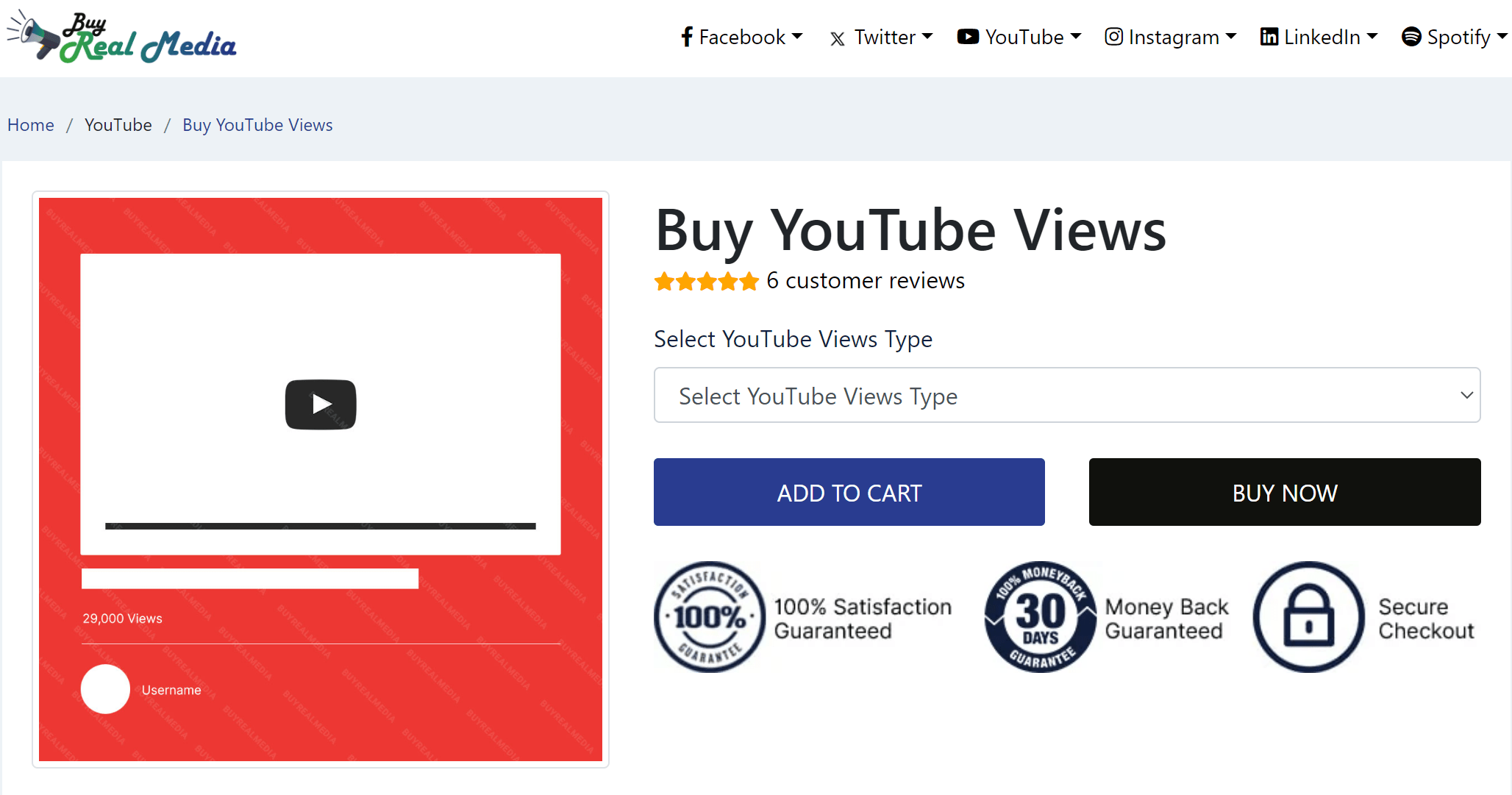Click the Instagram icon in the navbar
The height and width of the screenshot is (795, 1512).
tap(1113, 37)
